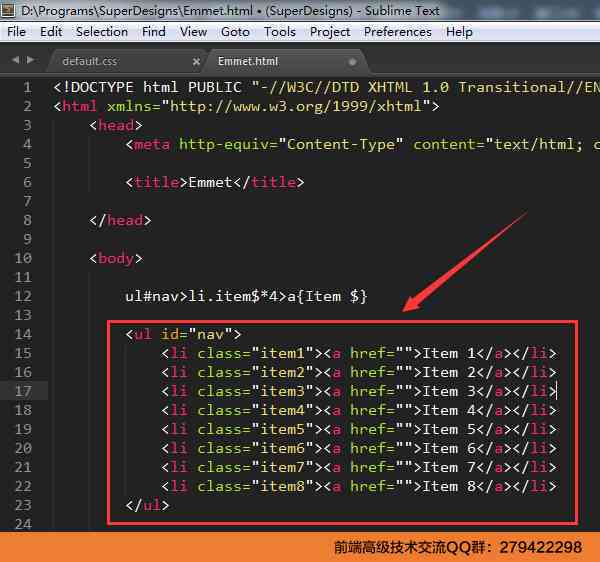The image size is (600, 562).
Task: Click the opening head tag
Action: (x=116, y=125)
